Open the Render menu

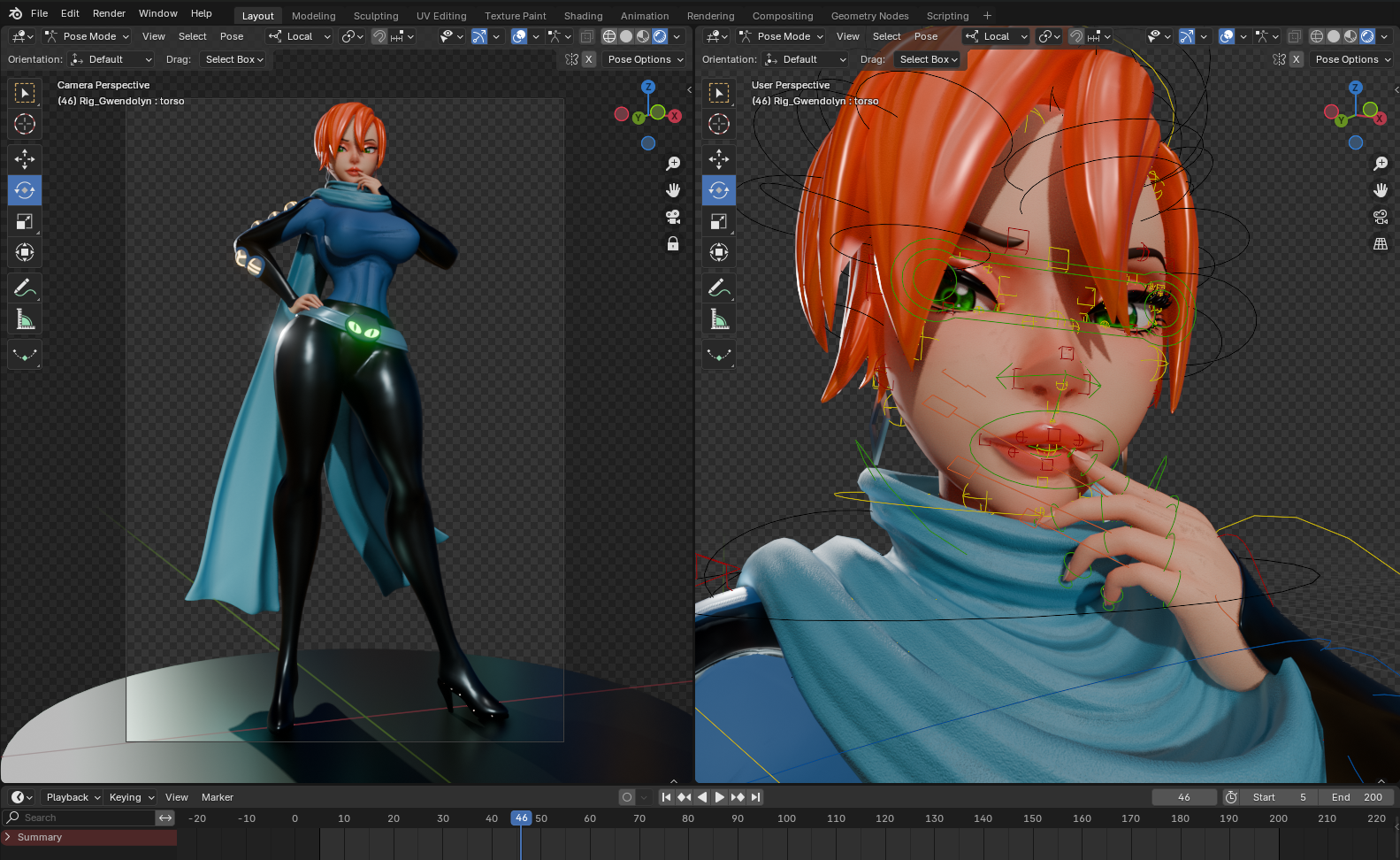pyautogui.click(x=109, y=13)
